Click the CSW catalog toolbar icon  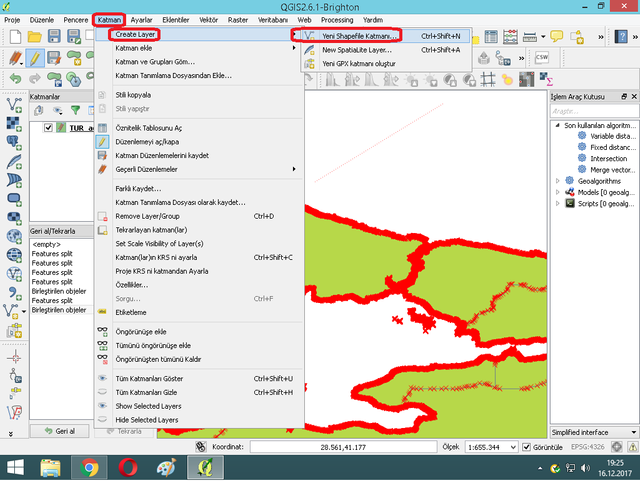click(542, 58)
